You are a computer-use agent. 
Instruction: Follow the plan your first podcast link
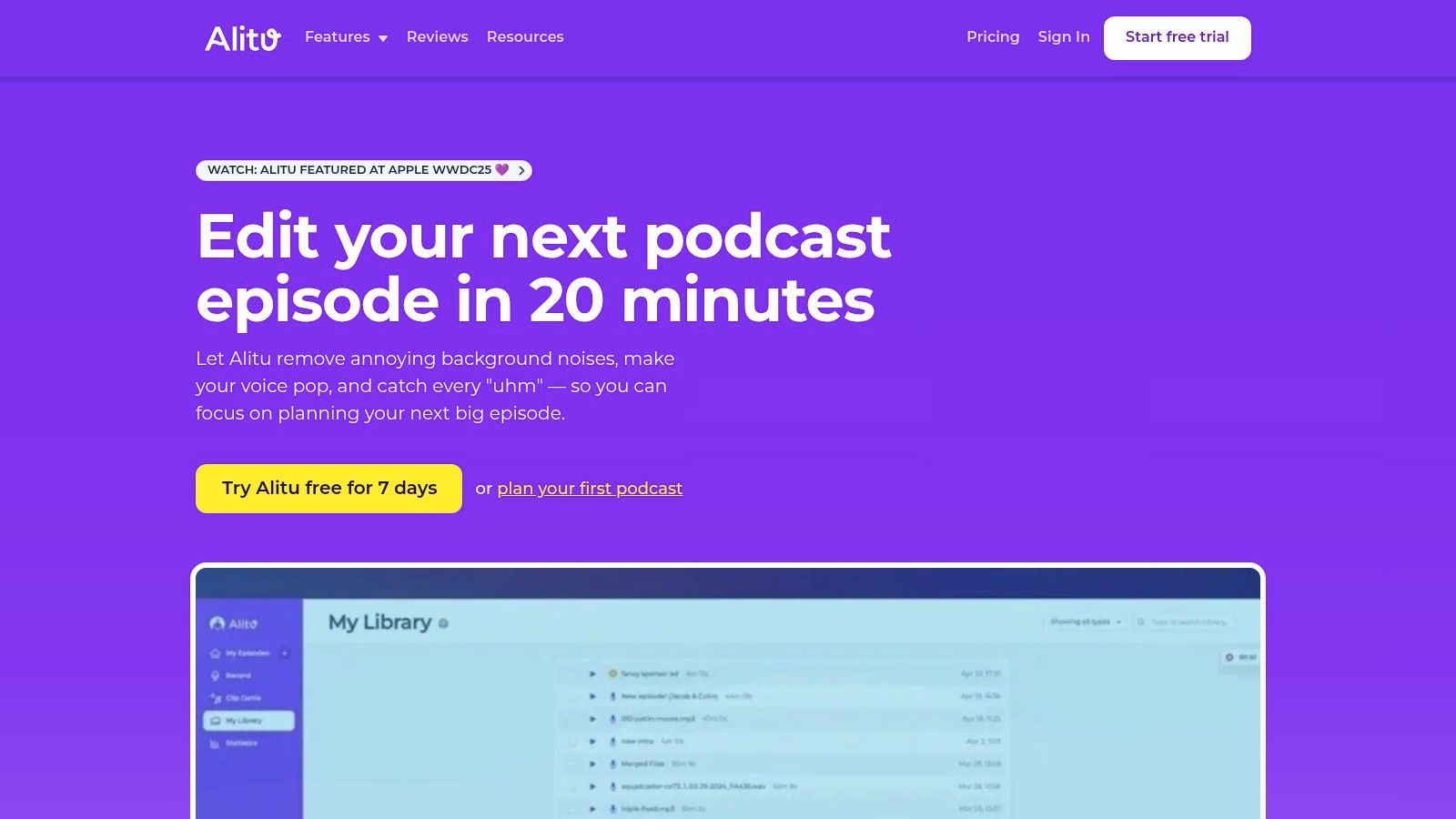pos(589,489)
